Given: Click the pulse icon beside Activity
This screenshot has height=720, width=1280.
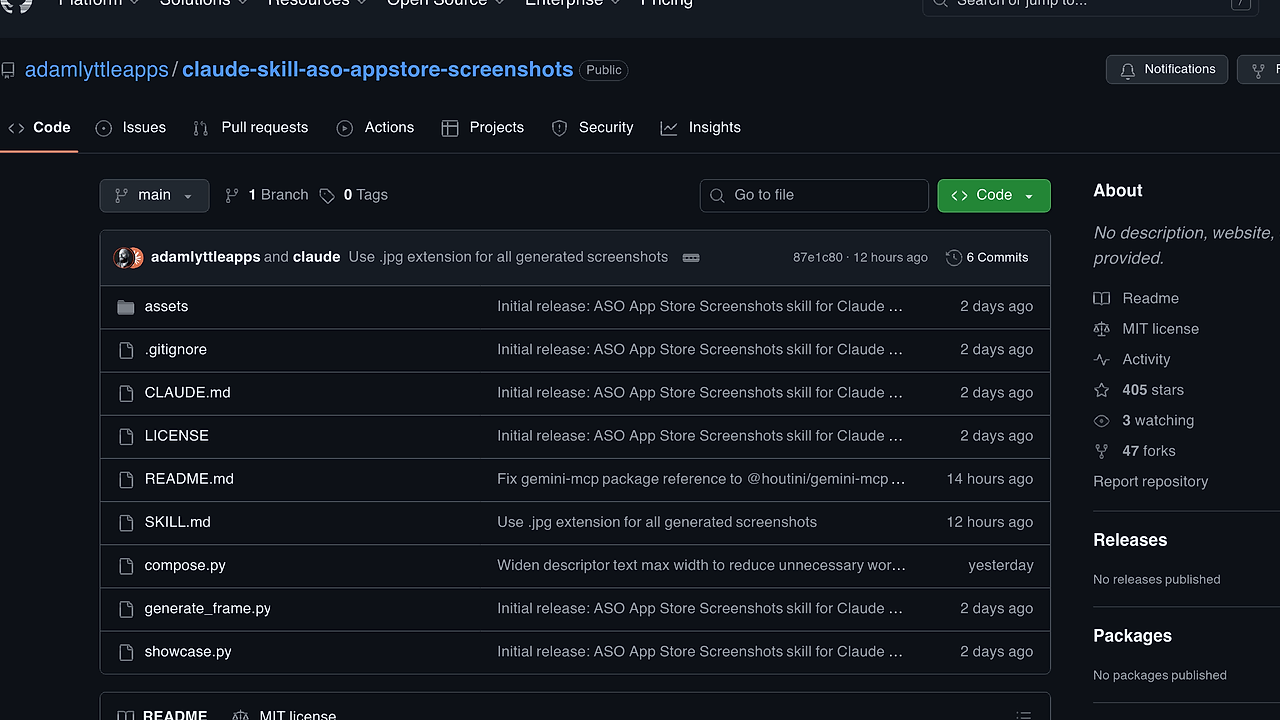Looking at the screenshot, I should [1102, 360].
